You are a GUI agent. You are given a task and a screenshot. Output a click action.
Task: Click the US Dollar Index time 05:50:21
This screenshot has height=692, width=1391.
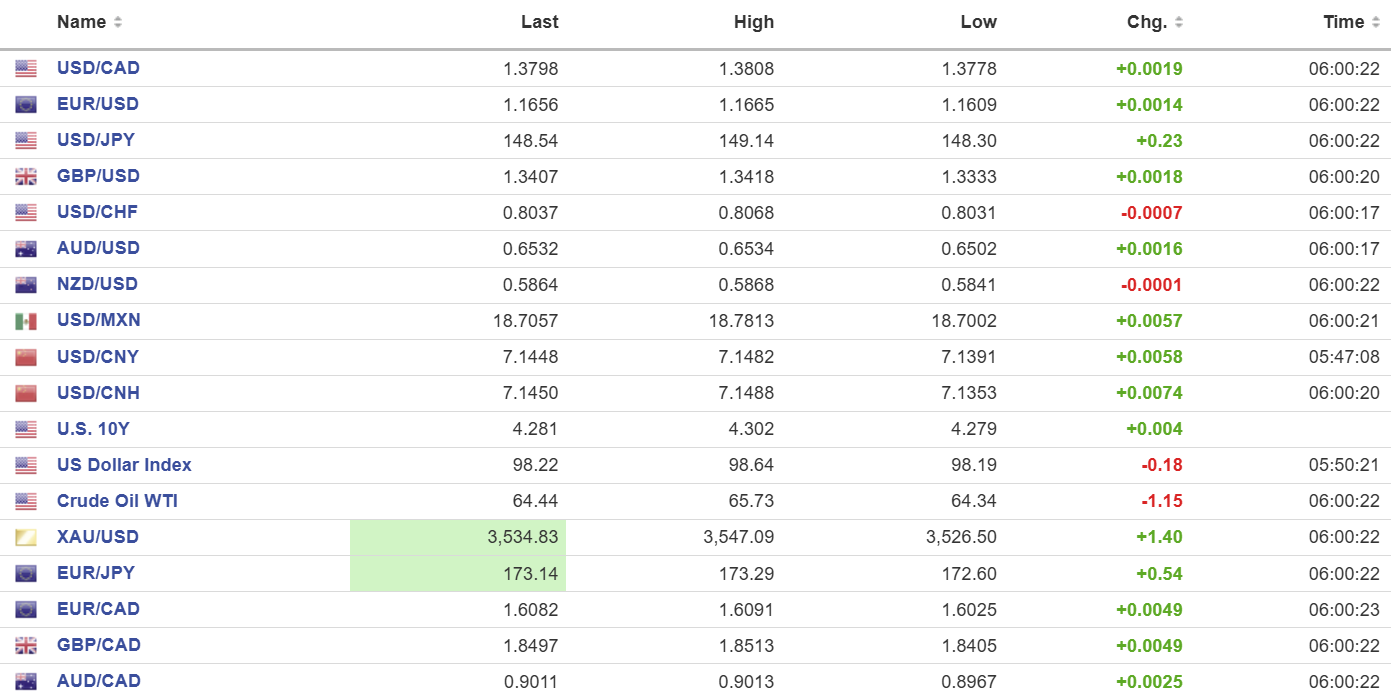pos(1344,465)
